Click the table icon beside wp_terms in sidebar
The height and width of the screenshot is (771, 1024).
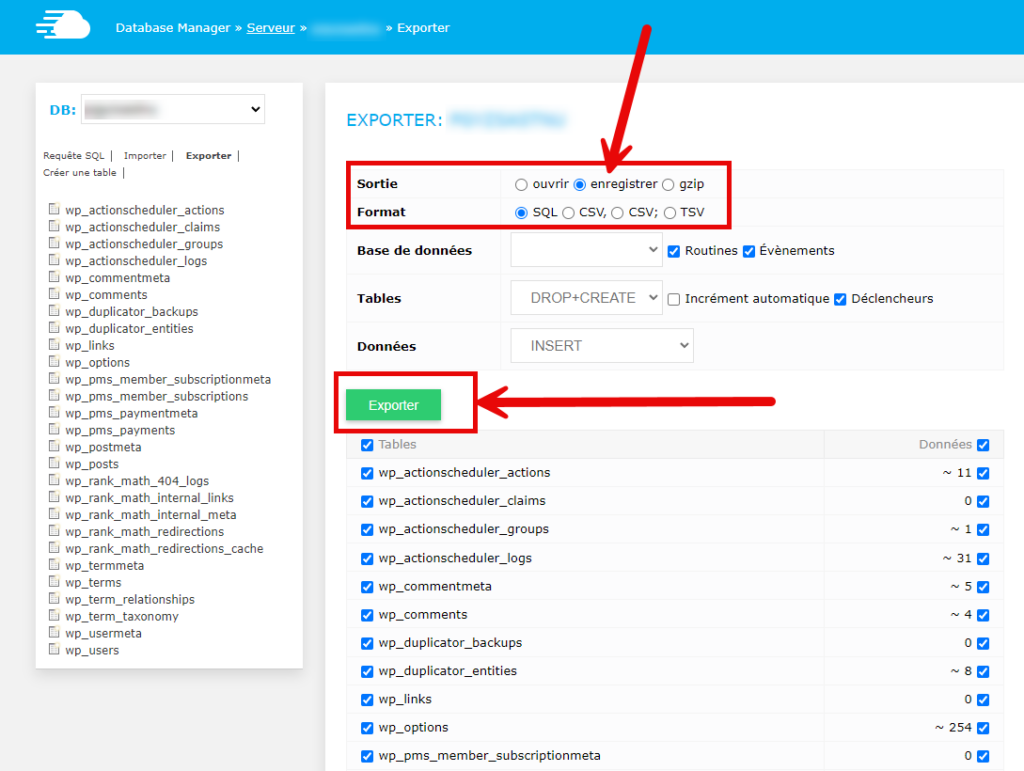(54, 582)
